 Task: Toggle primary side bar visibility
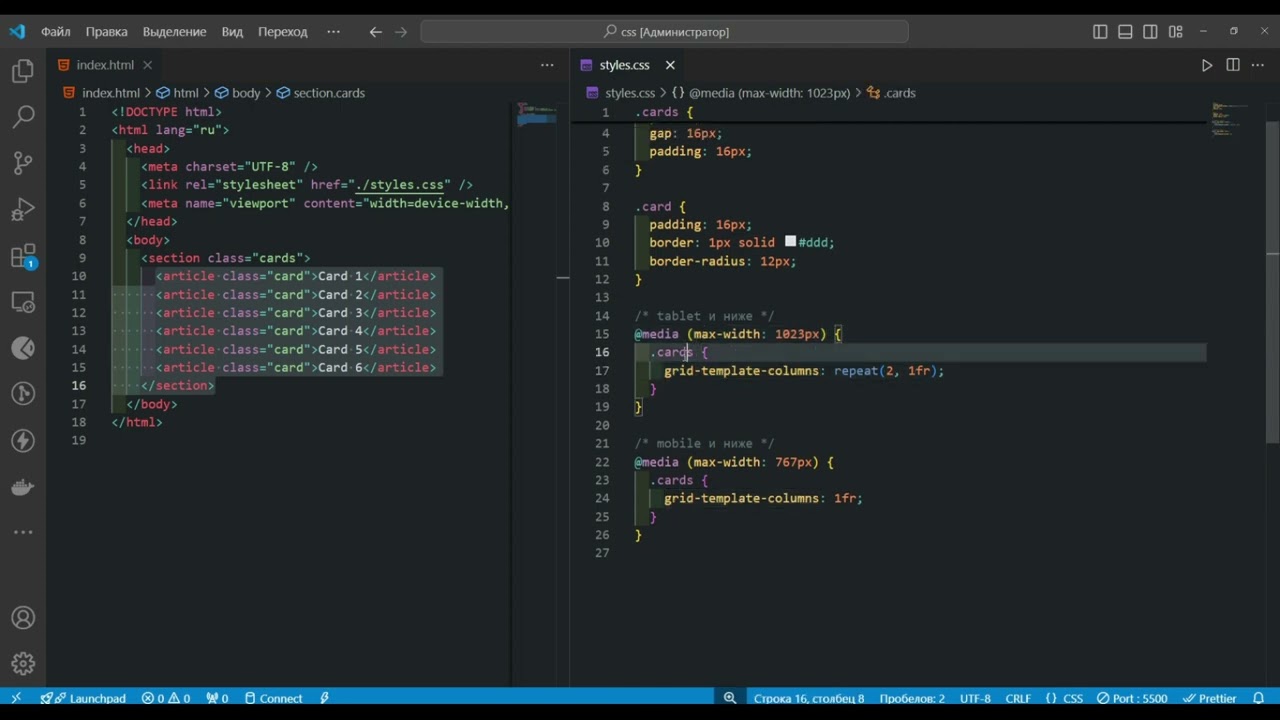(1100, 32)
